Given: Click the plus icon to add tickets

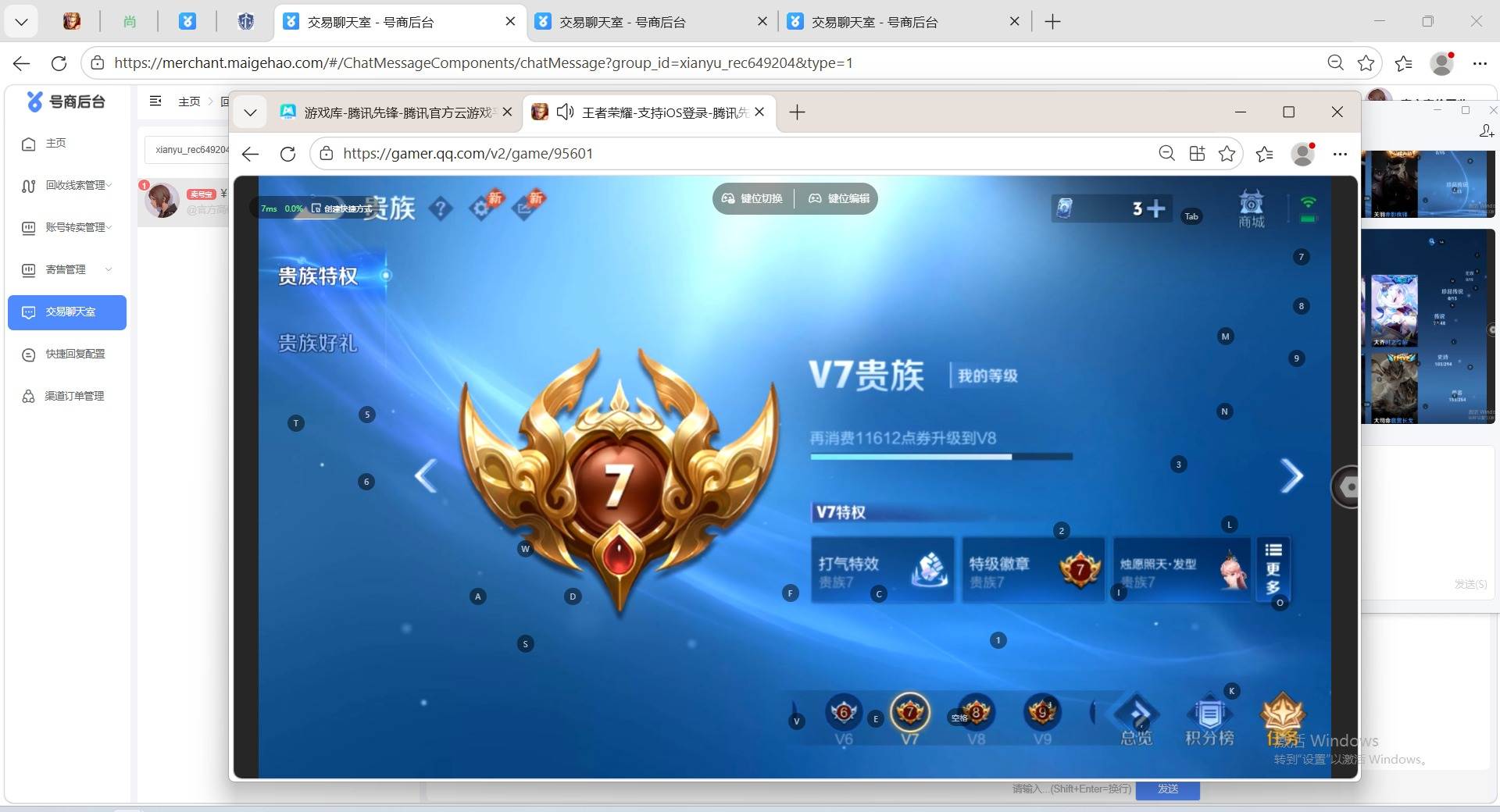Looking at the screenshot, I should point(1156,208).
